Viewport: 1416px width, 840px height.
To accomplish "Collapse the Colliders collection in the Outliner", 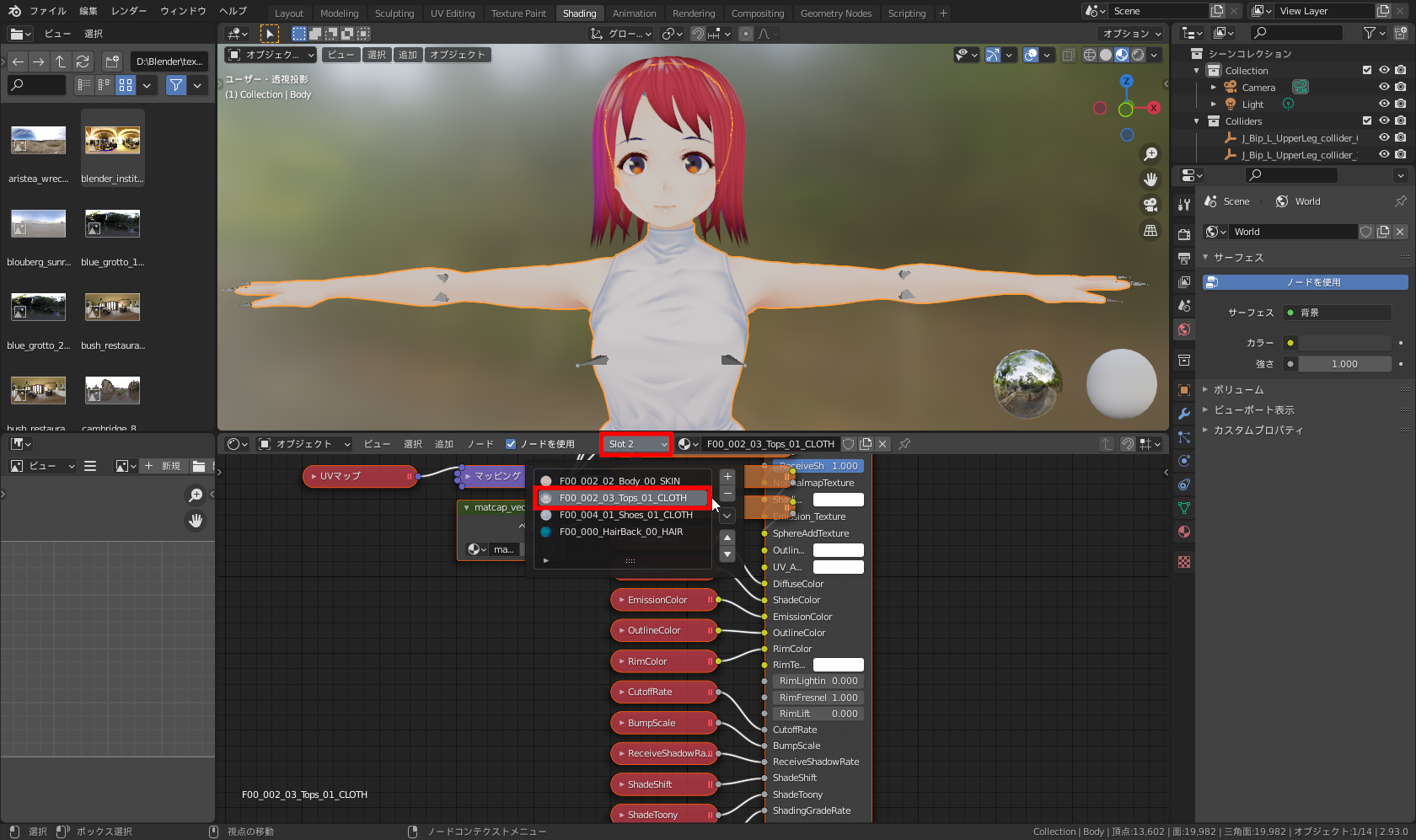I will (1197, 120).
